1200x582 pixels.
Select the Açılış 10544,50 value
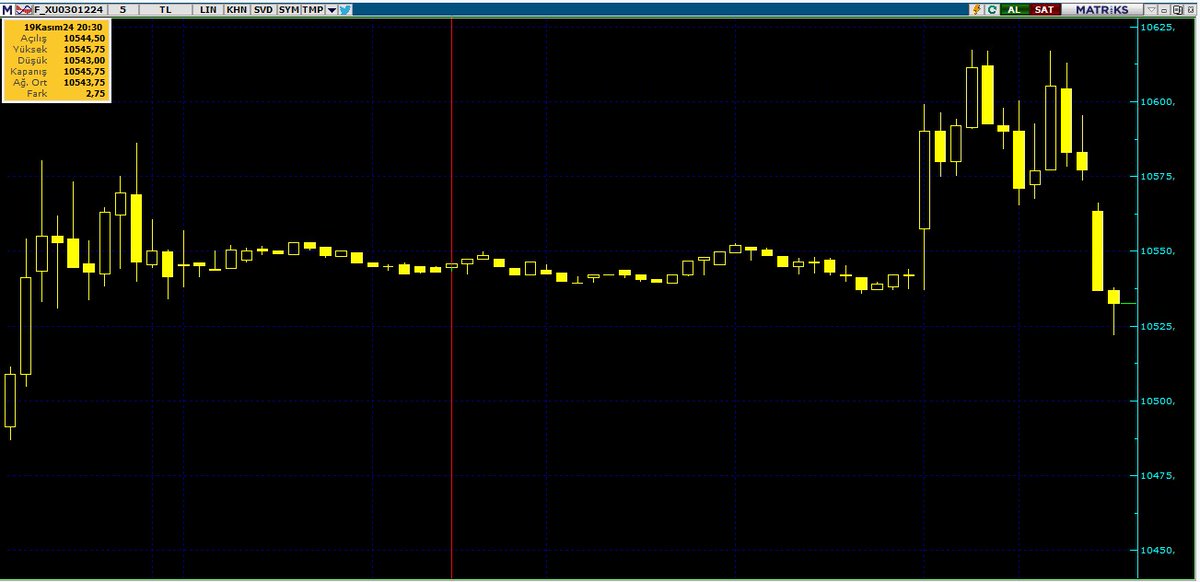(83, 39)
